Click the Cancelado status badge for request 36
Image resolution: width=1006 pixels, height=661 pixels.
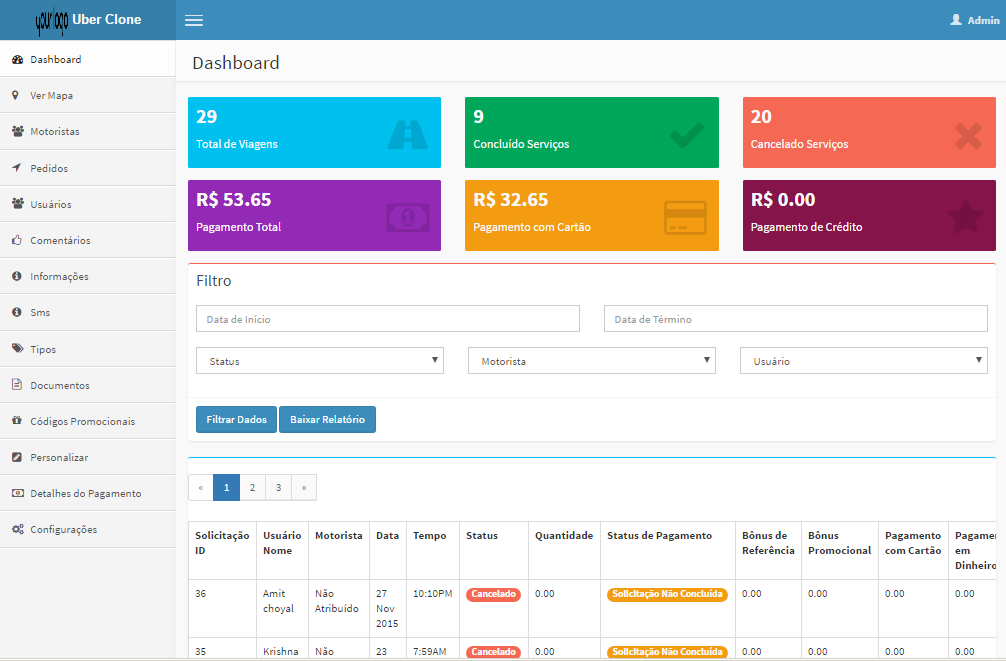click(x=493, y=594)
